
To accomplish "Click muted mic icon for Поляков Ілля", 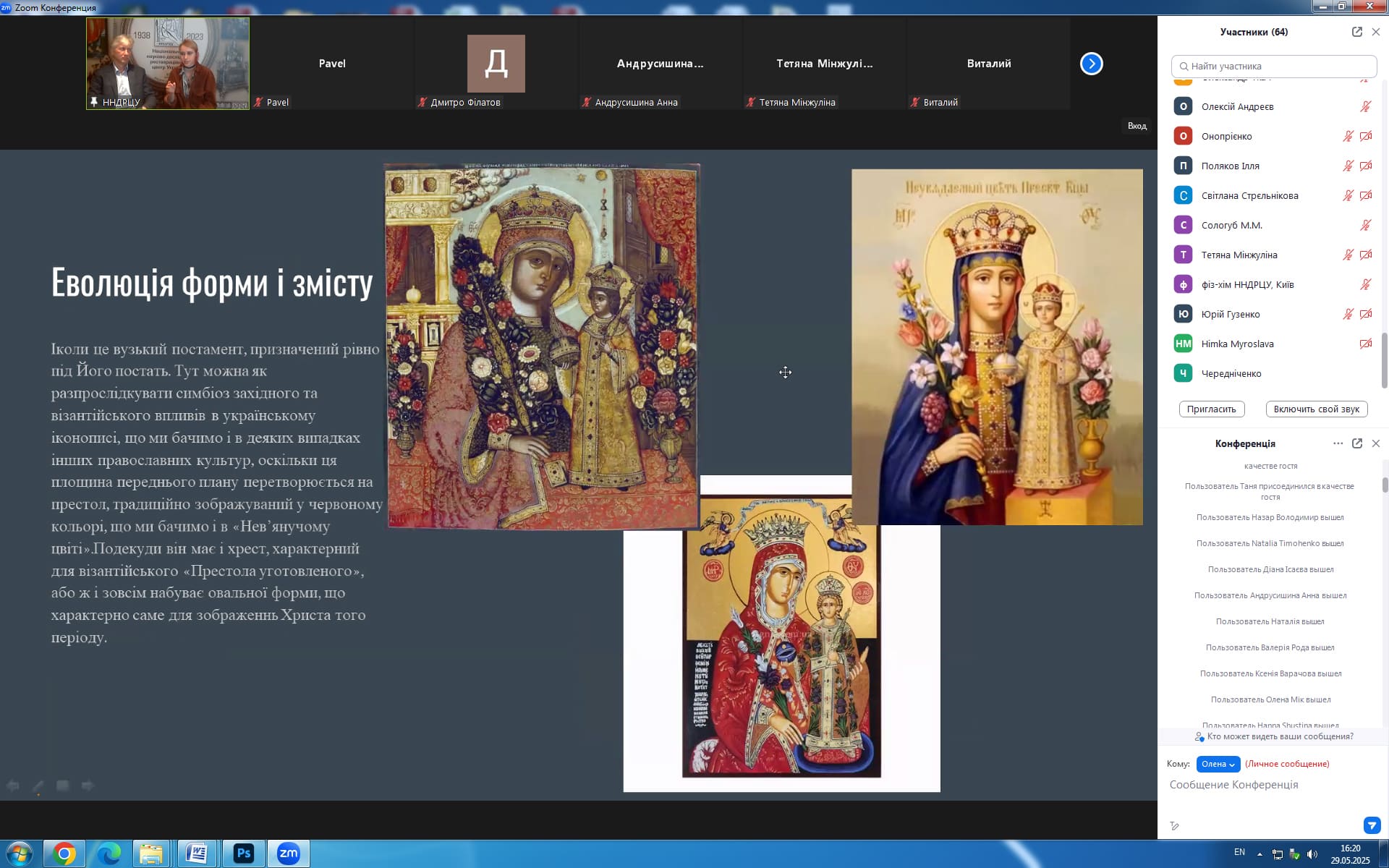I will click(x=1348, y=166).
